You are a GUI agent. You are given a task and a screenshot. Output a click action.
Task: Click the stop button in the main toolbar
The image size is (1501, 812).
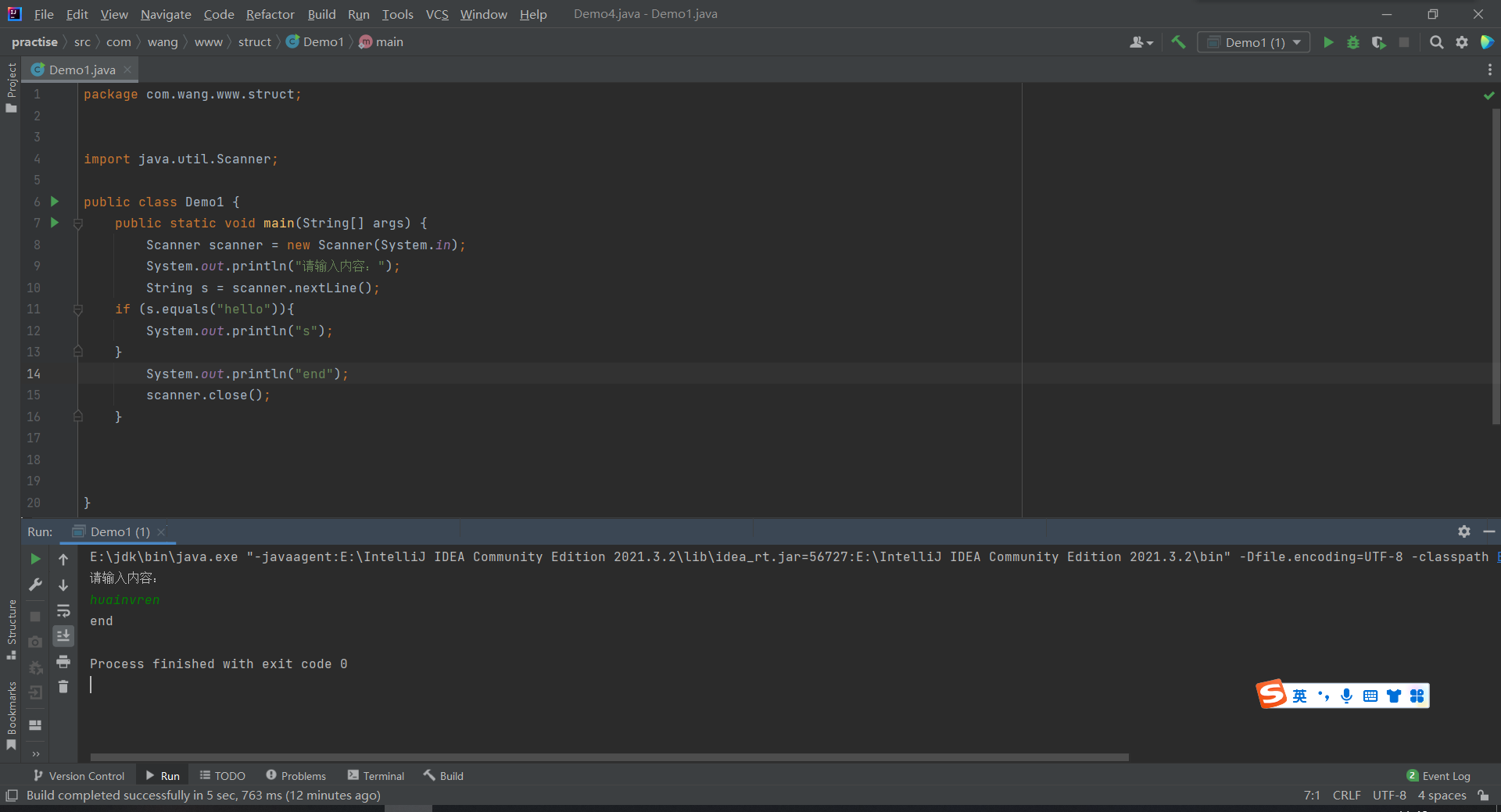[1404, 42]
